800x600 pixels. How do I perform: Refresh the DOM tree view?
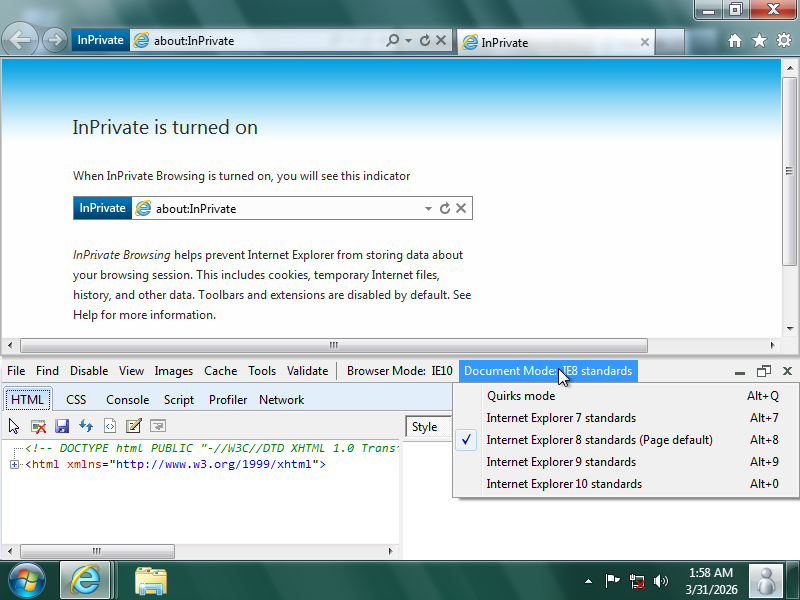click(86, 426)
